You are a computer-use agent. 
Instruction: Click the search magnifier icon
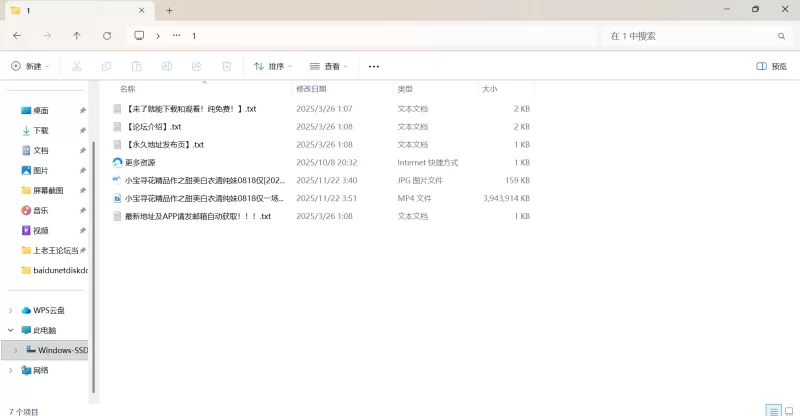(x=781, y=36)
